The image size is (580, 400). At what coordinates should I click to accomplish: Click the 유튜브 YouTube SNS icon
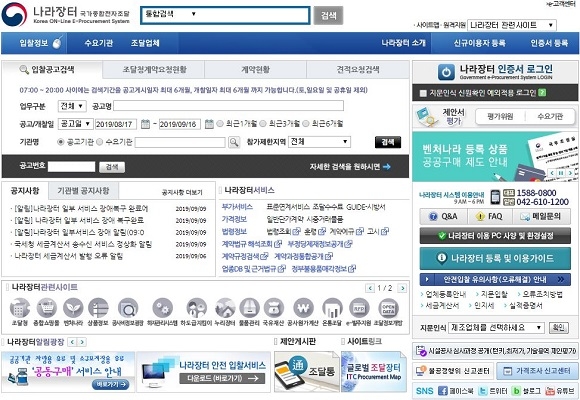tap(550, 391)
